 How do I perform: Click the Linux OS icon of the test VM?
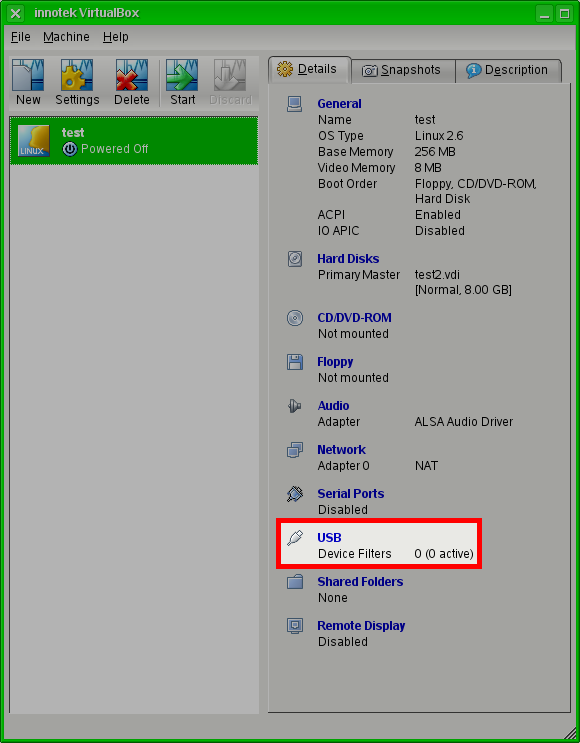pos(34,141)
